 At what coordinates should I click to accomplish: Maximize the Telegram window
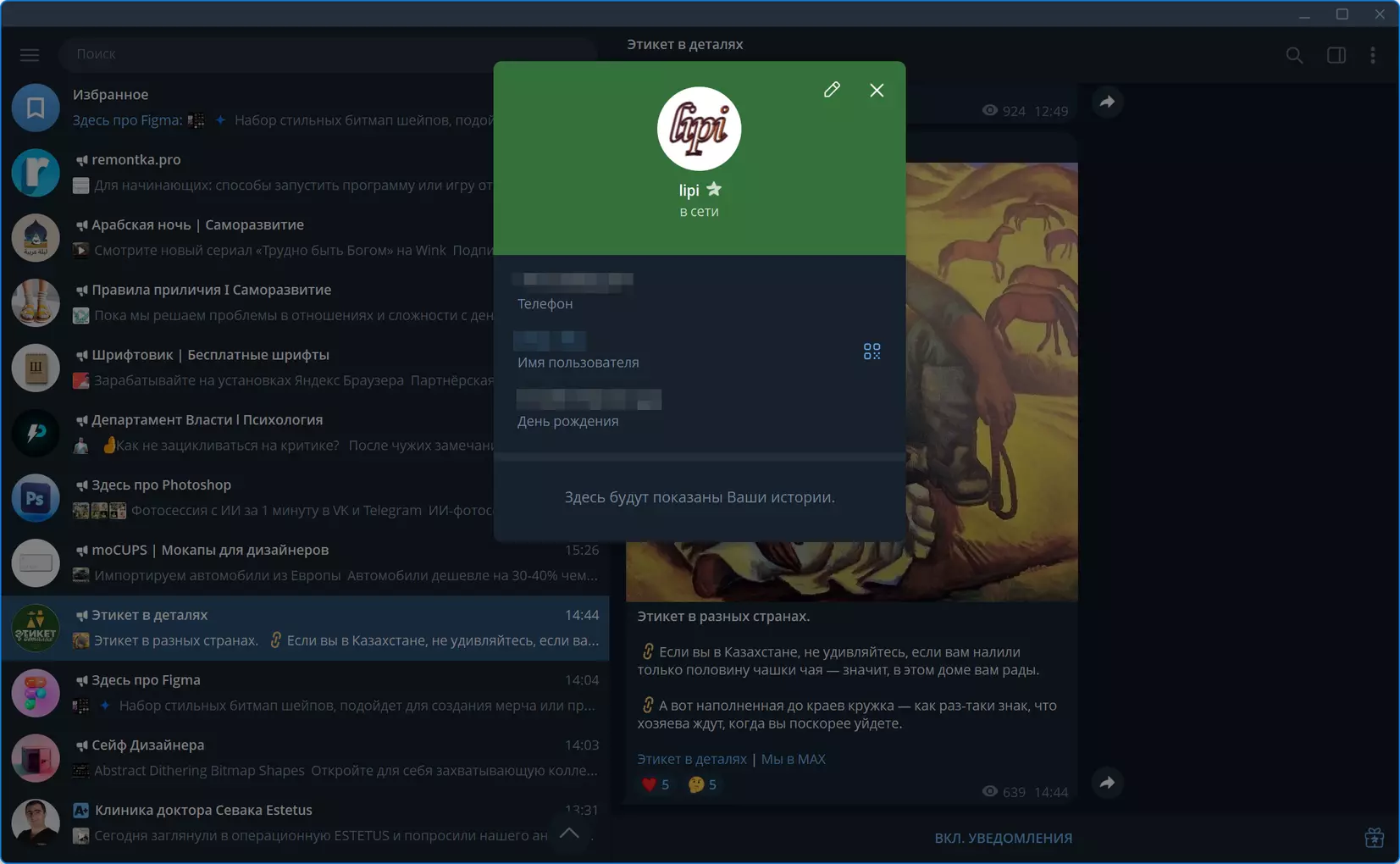1342,14
